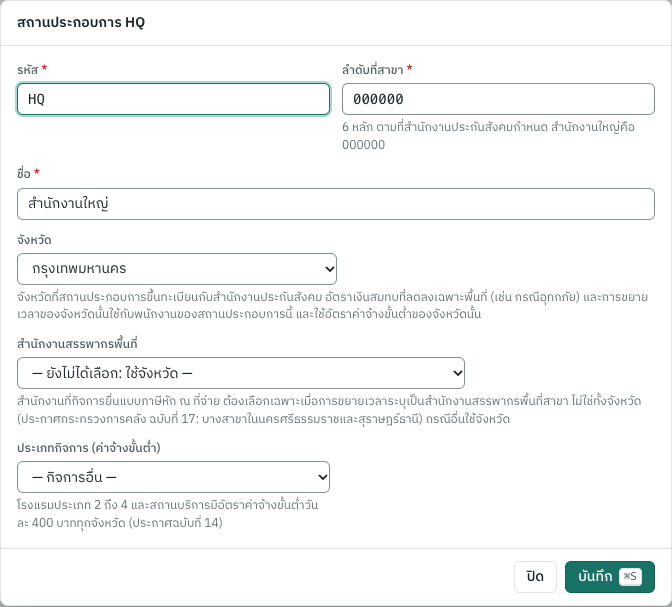
Task: Click the help text starting จังหวัดที่สถานประกอบการขึ้นทะเบียน
Action: pyautogui.click(x=333, y=305)
